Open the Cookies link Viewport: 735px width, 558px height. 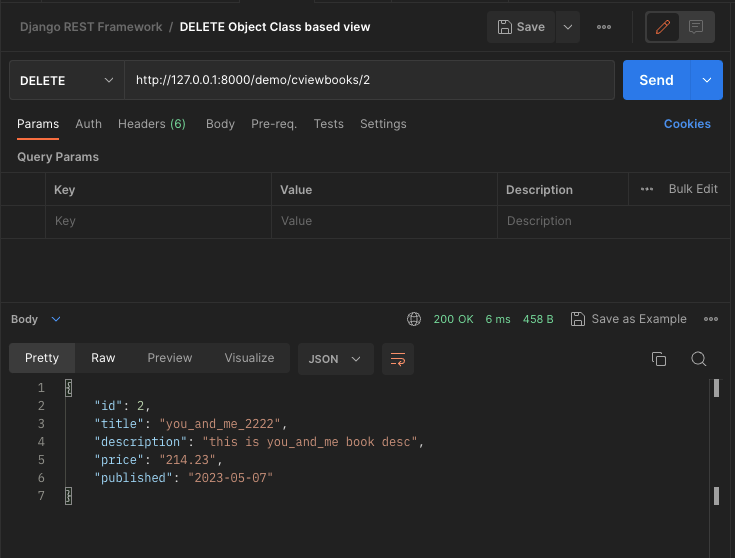(x=687, y=124)
